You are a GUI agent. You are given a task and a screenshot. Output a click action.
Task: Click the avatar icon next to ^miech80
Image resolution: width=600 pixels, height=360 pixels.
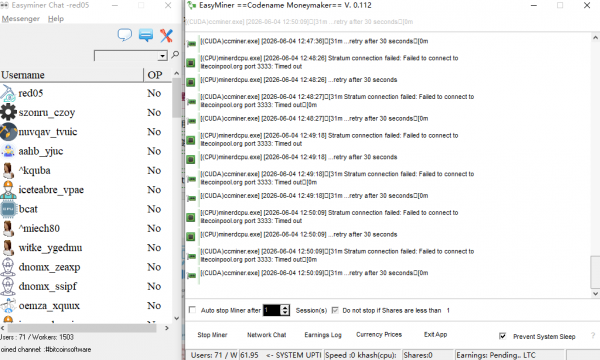click(8, 228)
